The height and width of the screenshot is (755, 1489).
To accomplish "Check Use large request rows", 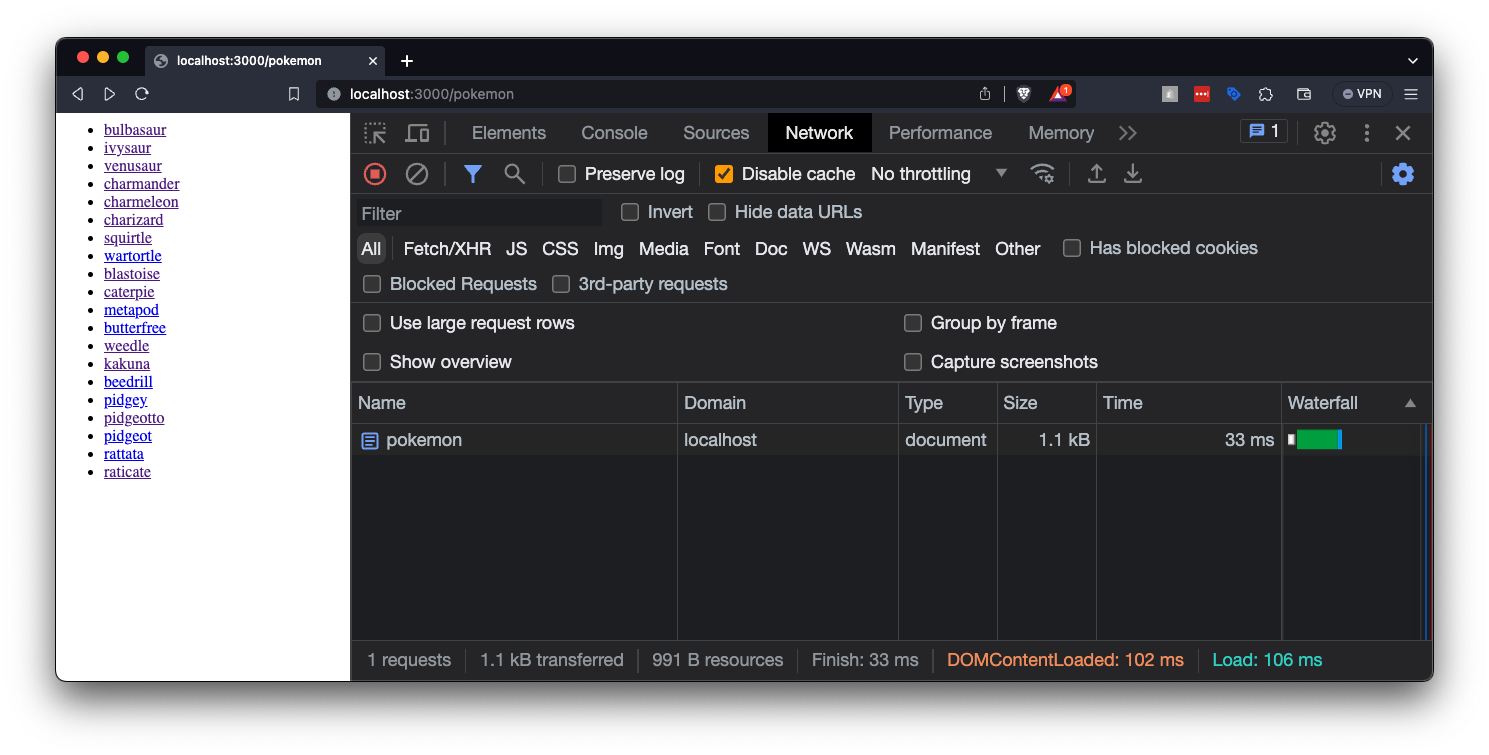I will 372,323.
